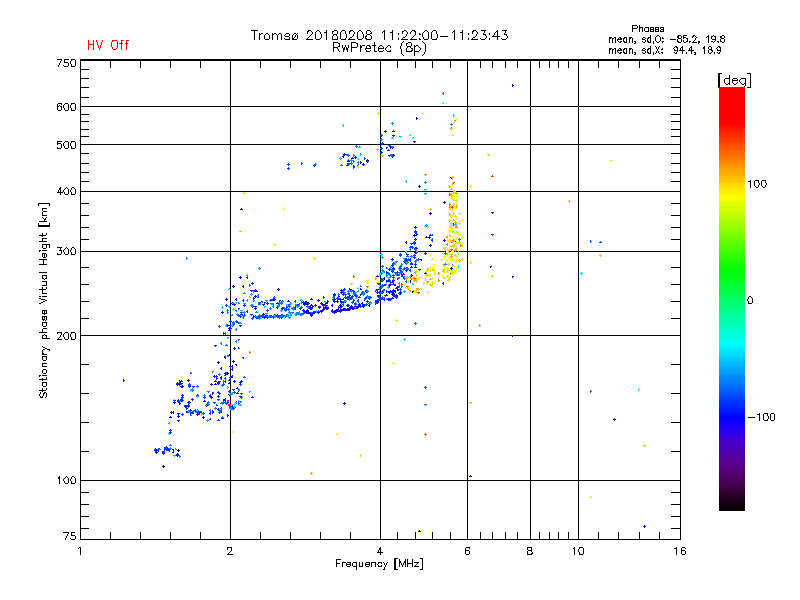Image resolution: width=800 pixels, height=600 pixels.
Task: Click the plot title 'Tromsø 20180208 11:22:00-11:23:43'
Action: pyautogui.click(x=379, y=35)
